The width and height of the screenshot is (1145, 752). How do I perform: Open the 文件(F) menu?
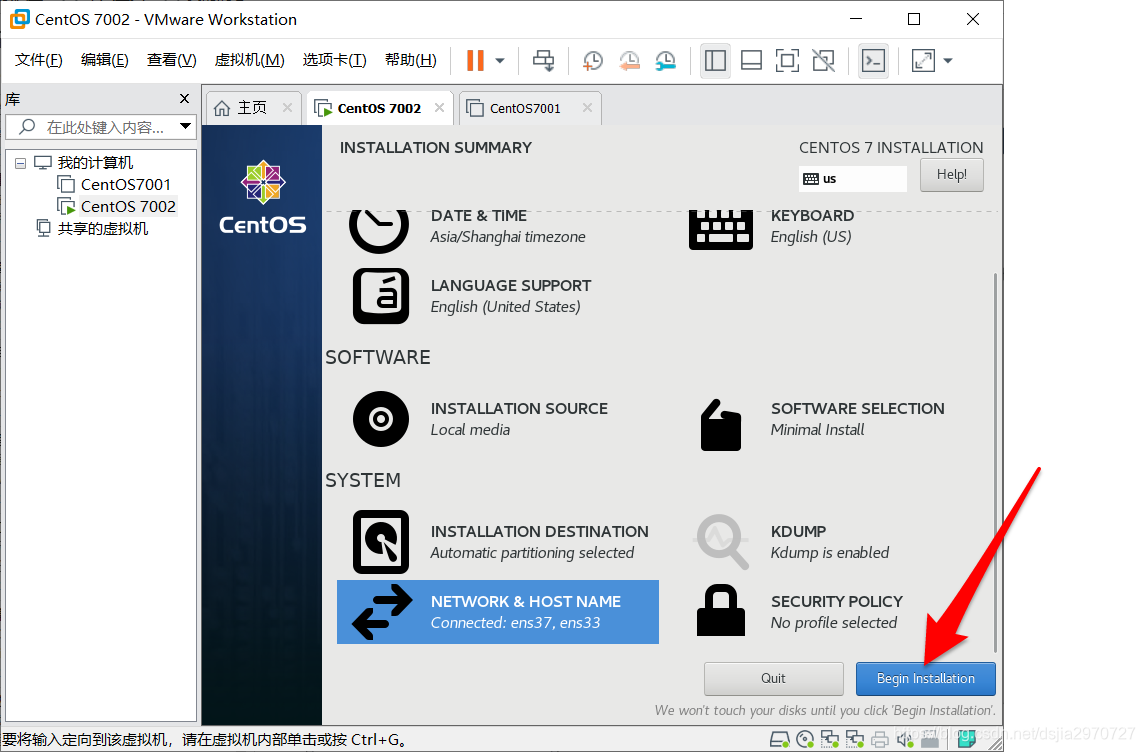(x=39, y=60)
